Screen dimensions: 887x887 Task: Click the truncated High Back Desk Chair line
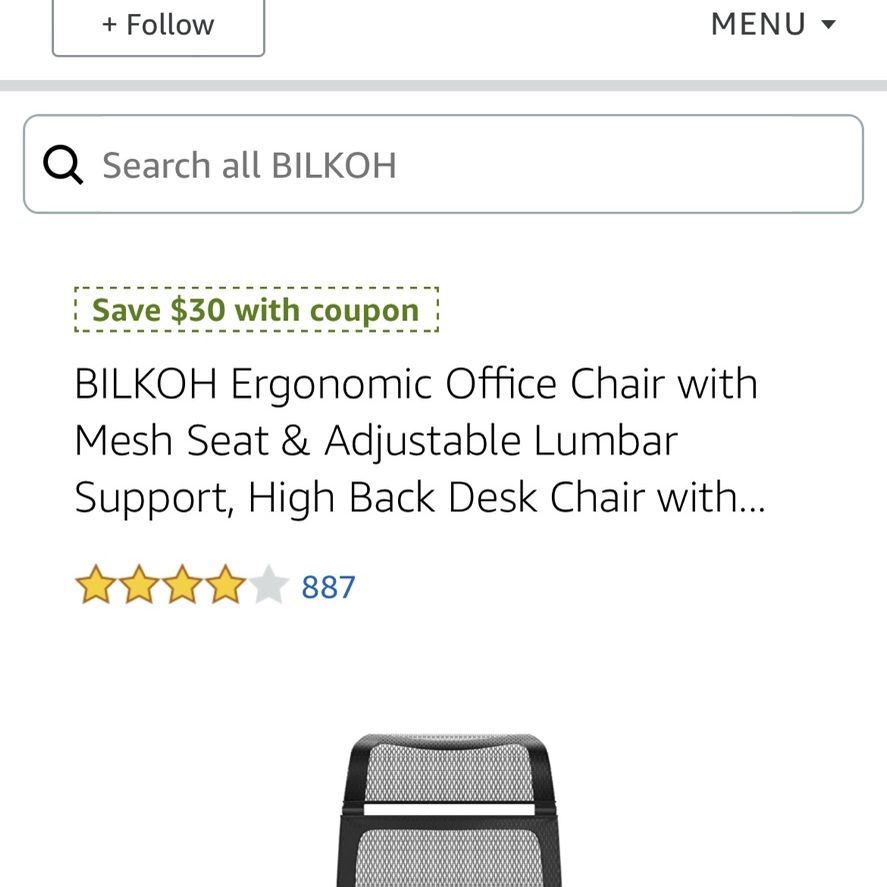(x=420, y=497)
